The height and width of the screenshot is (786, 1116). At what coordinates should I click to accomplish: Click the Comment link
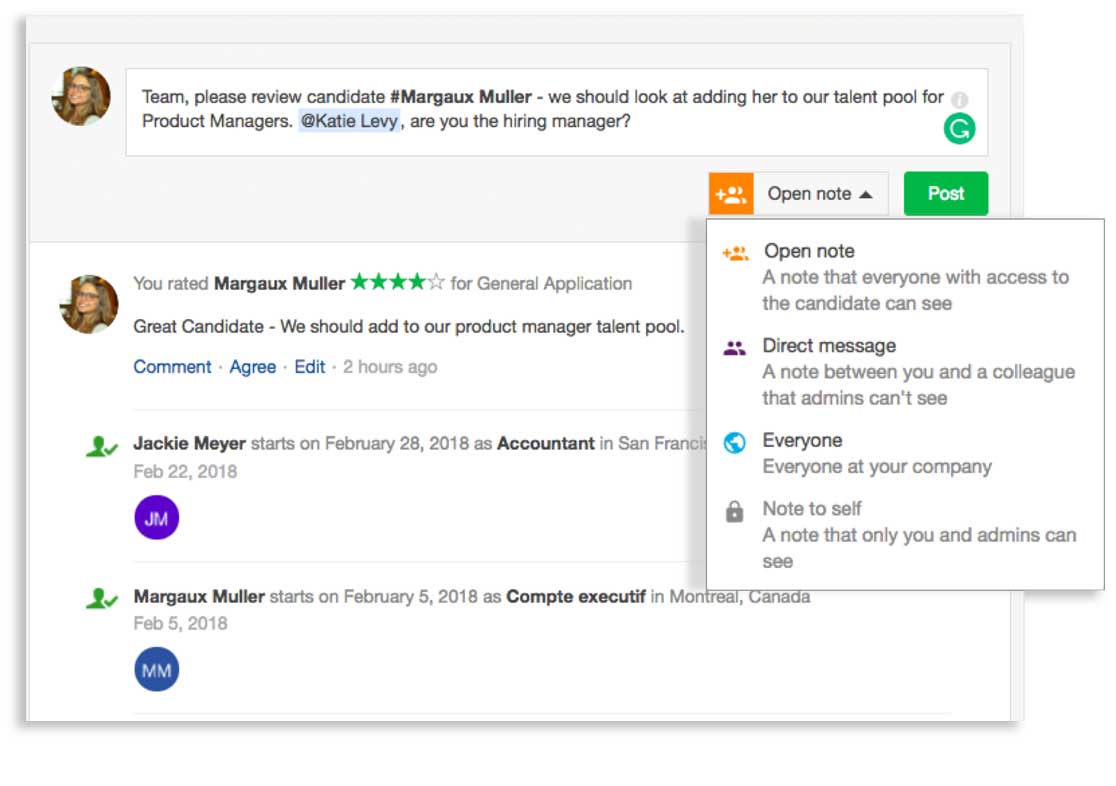pos(172,367)
